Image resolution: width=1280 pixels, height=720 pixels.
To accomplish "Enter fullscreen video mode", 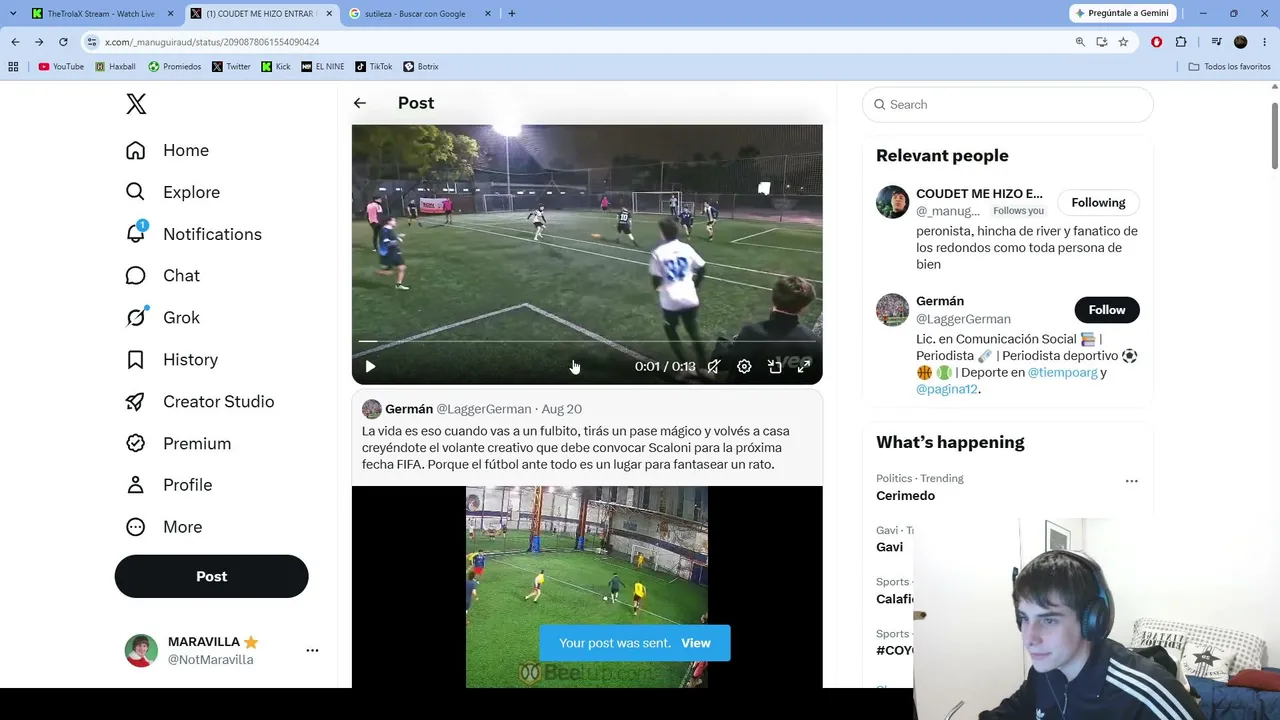I will [804, 367].
